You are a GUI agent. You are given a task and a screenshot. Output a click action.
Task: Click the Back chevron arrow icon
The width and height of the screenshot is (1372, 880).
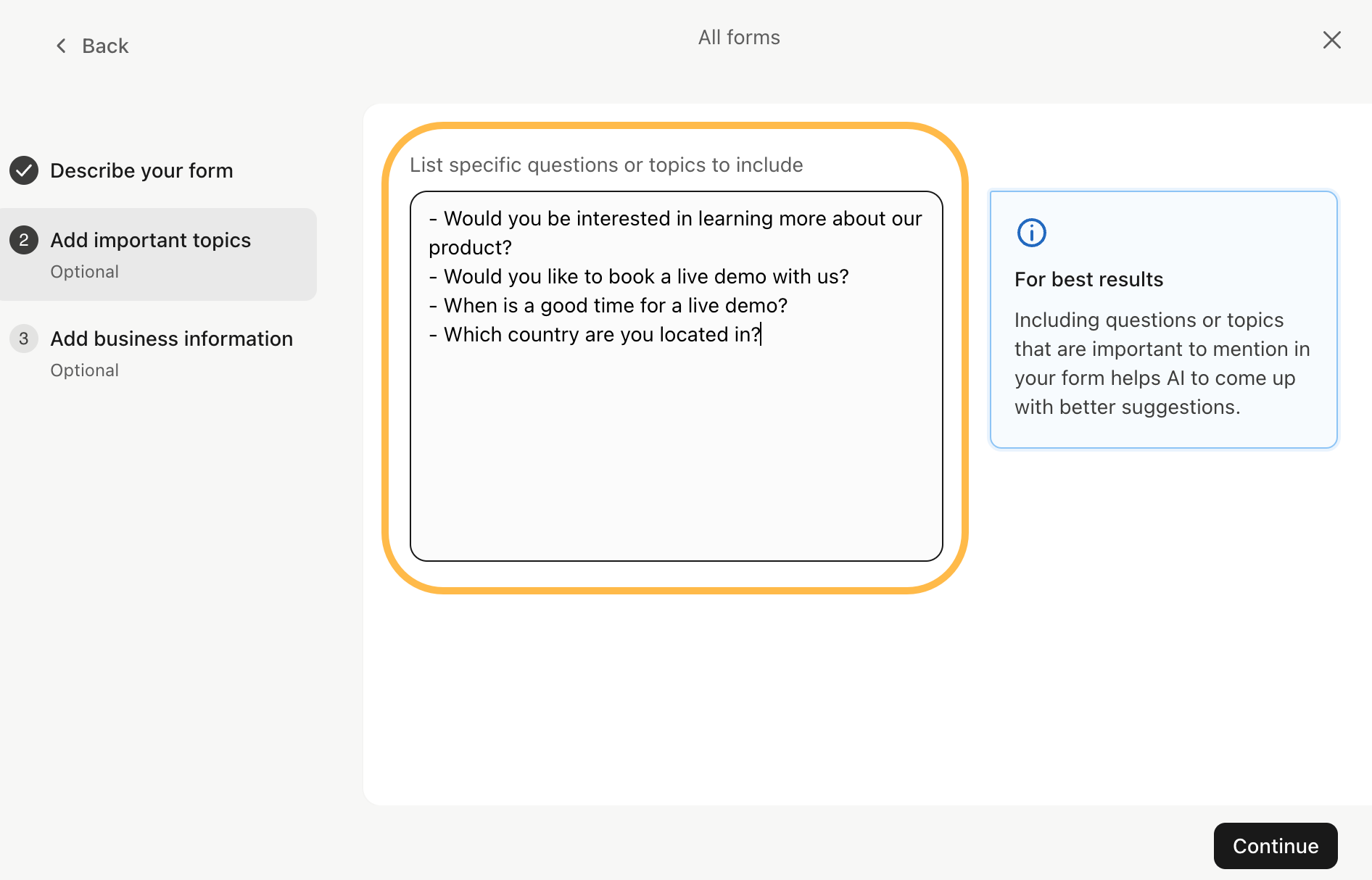(x=62, y=46)
